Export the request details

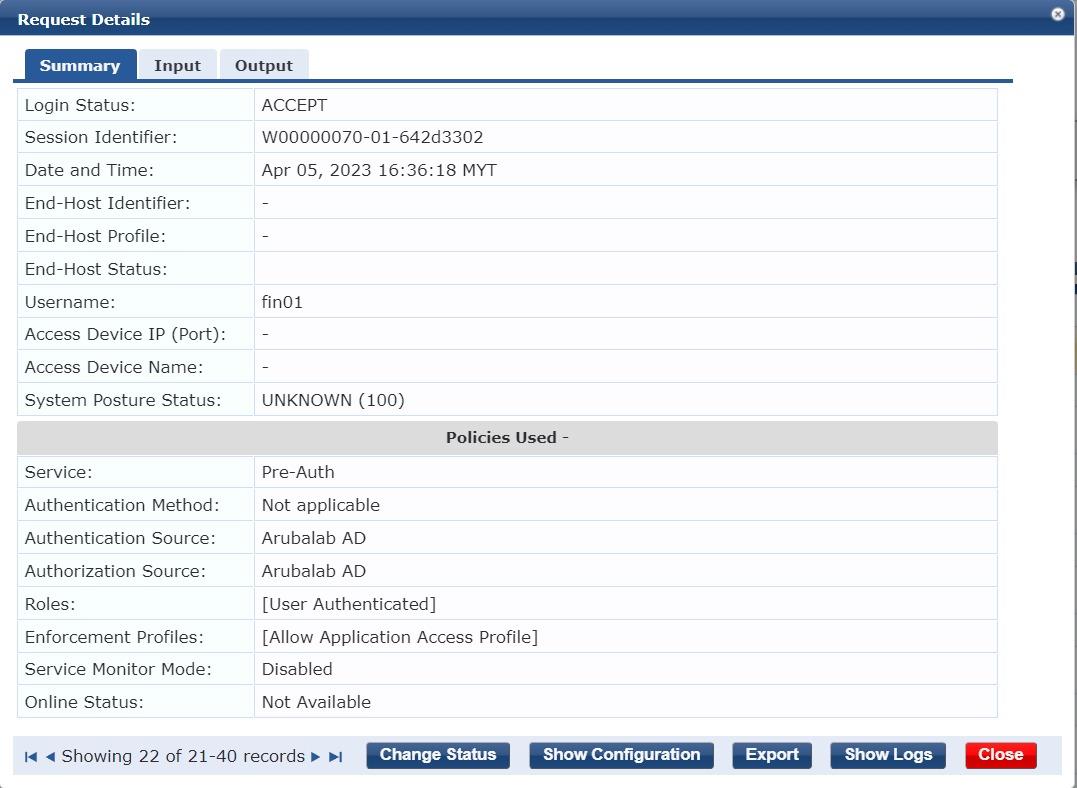pyautogui.click(x=771, y=755)
